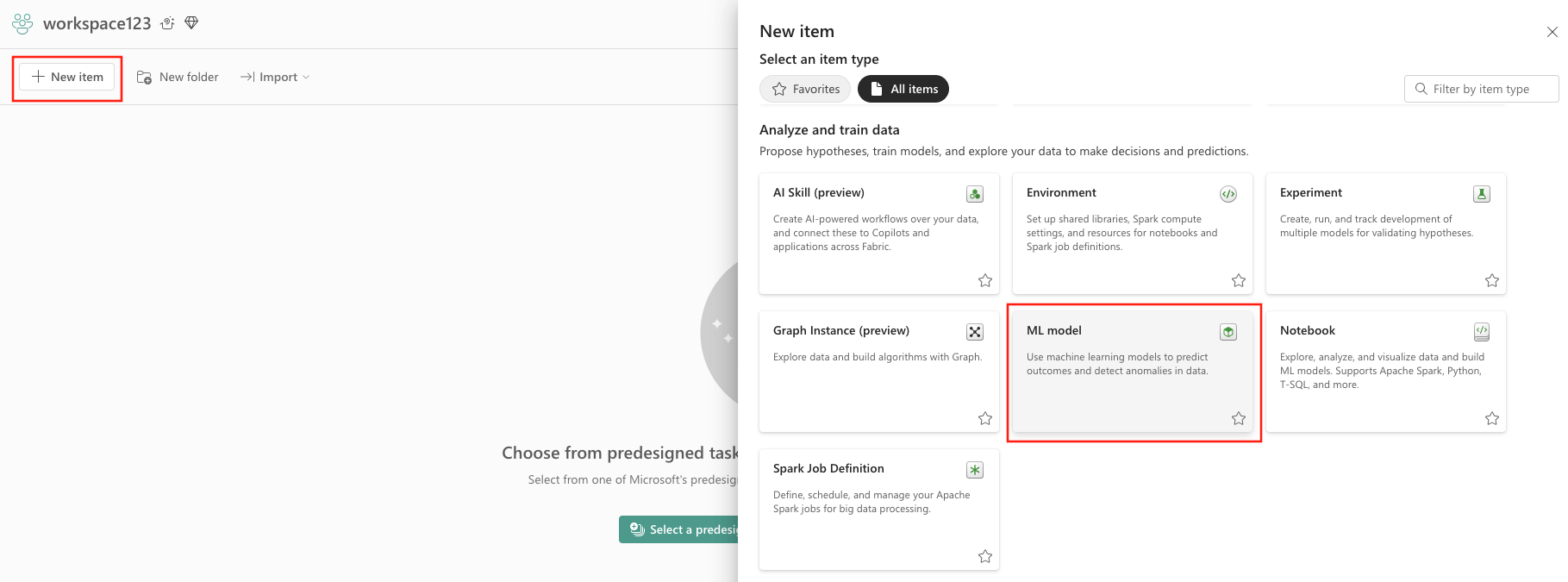Choose Graph Instance (preview) title
1568x582 pixels.
pos(841,330)
